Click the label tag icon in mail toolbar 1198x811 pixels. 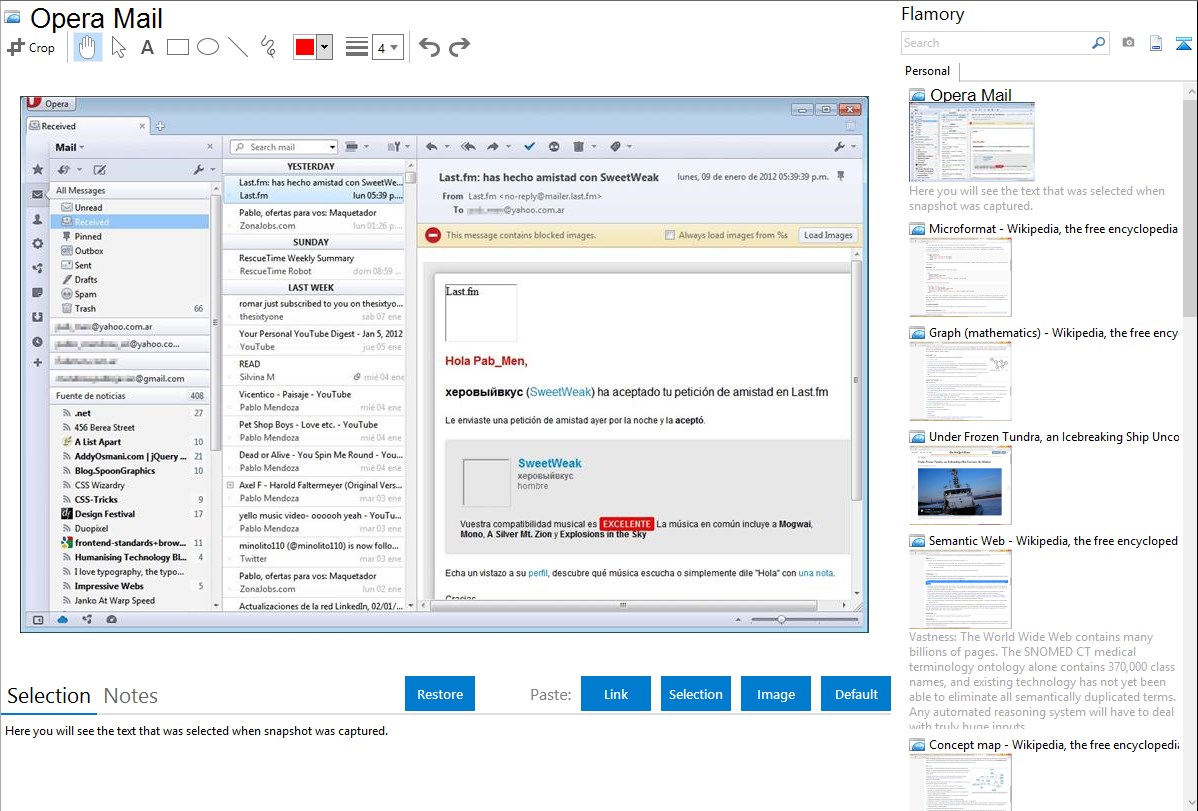616,147
